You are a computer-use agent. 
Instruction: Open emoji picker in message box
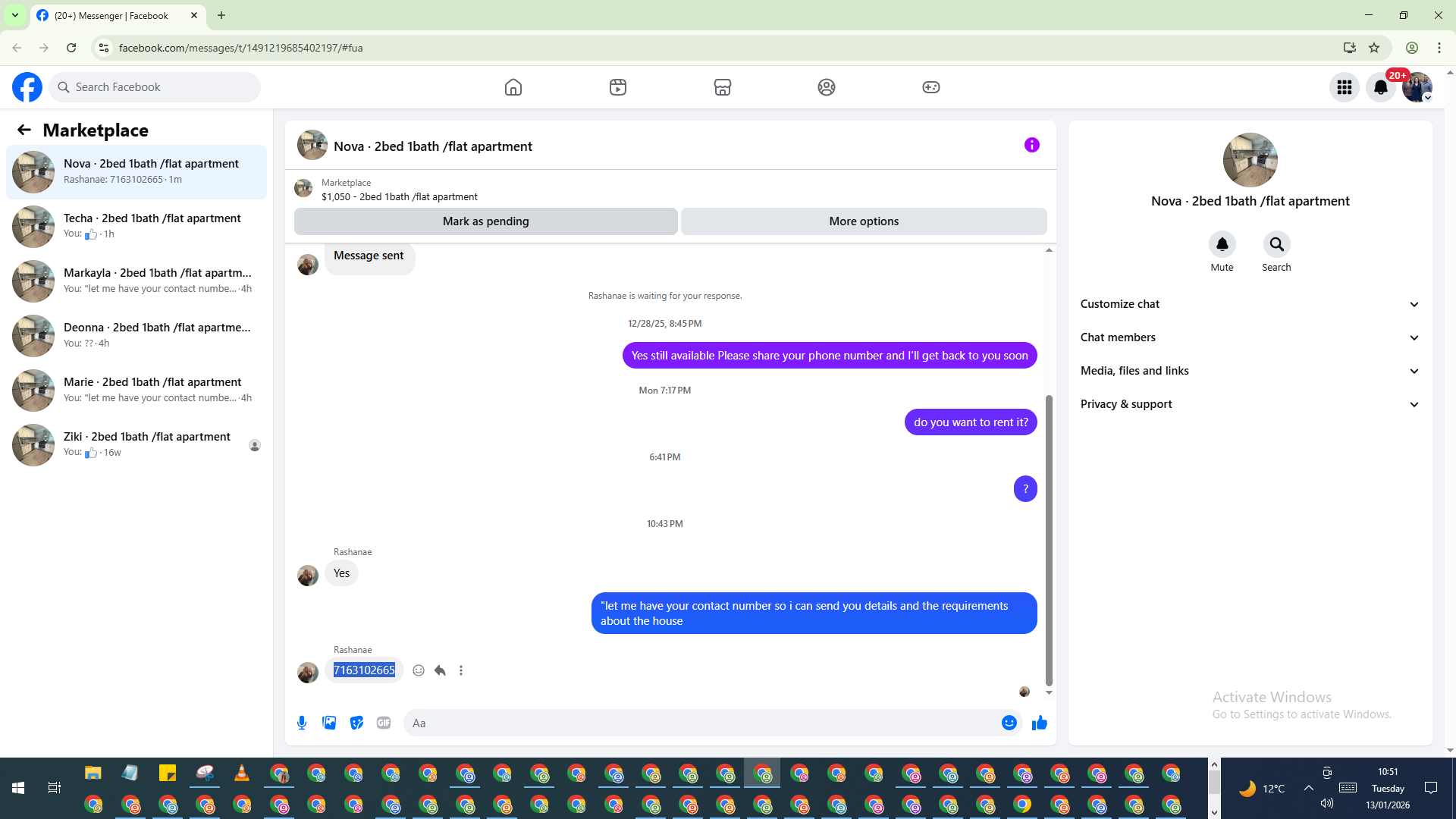(x=1009, y=723)
